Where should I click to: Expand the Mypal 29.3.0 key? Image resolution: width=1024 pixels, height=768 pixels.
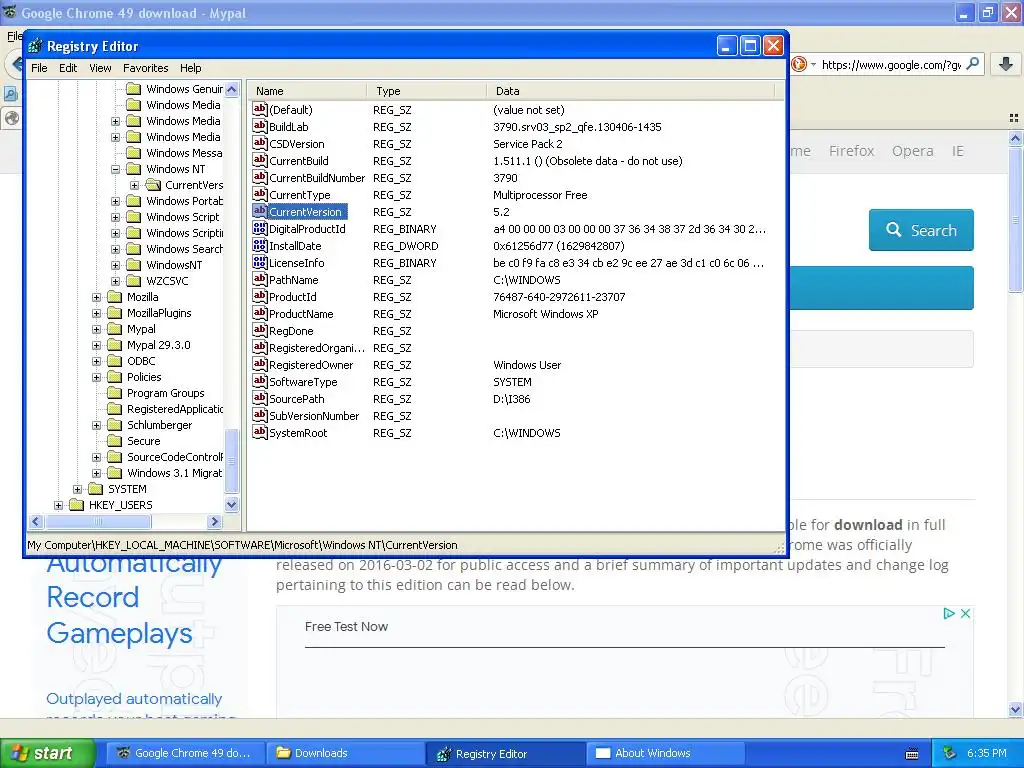[x=97, y=345]
